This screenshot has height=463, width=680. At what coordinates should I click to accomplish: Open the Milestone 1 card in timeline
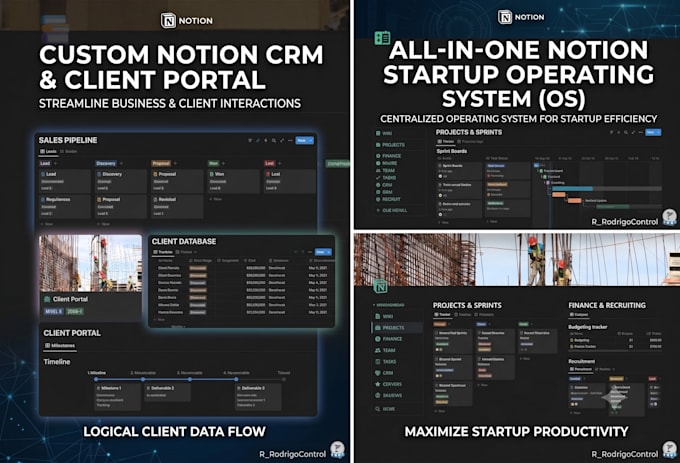[118, 397]
